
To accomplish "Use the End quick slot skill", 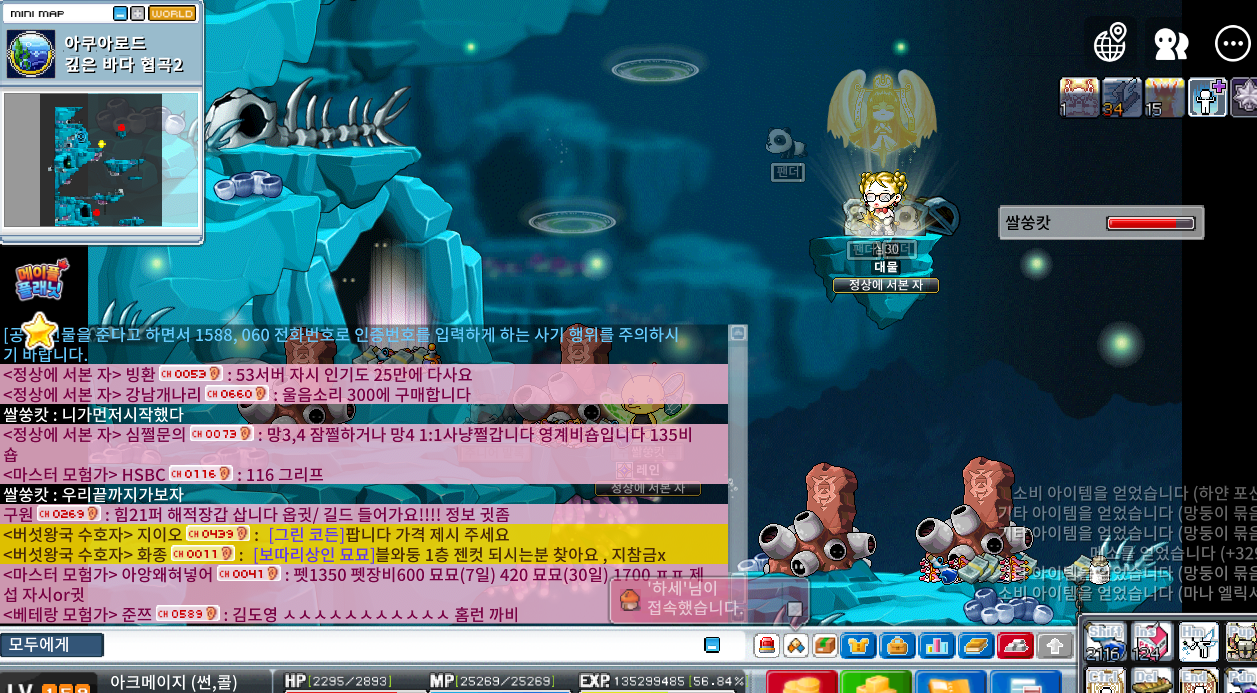I will pyautogui.click(x=1199, y=680).
